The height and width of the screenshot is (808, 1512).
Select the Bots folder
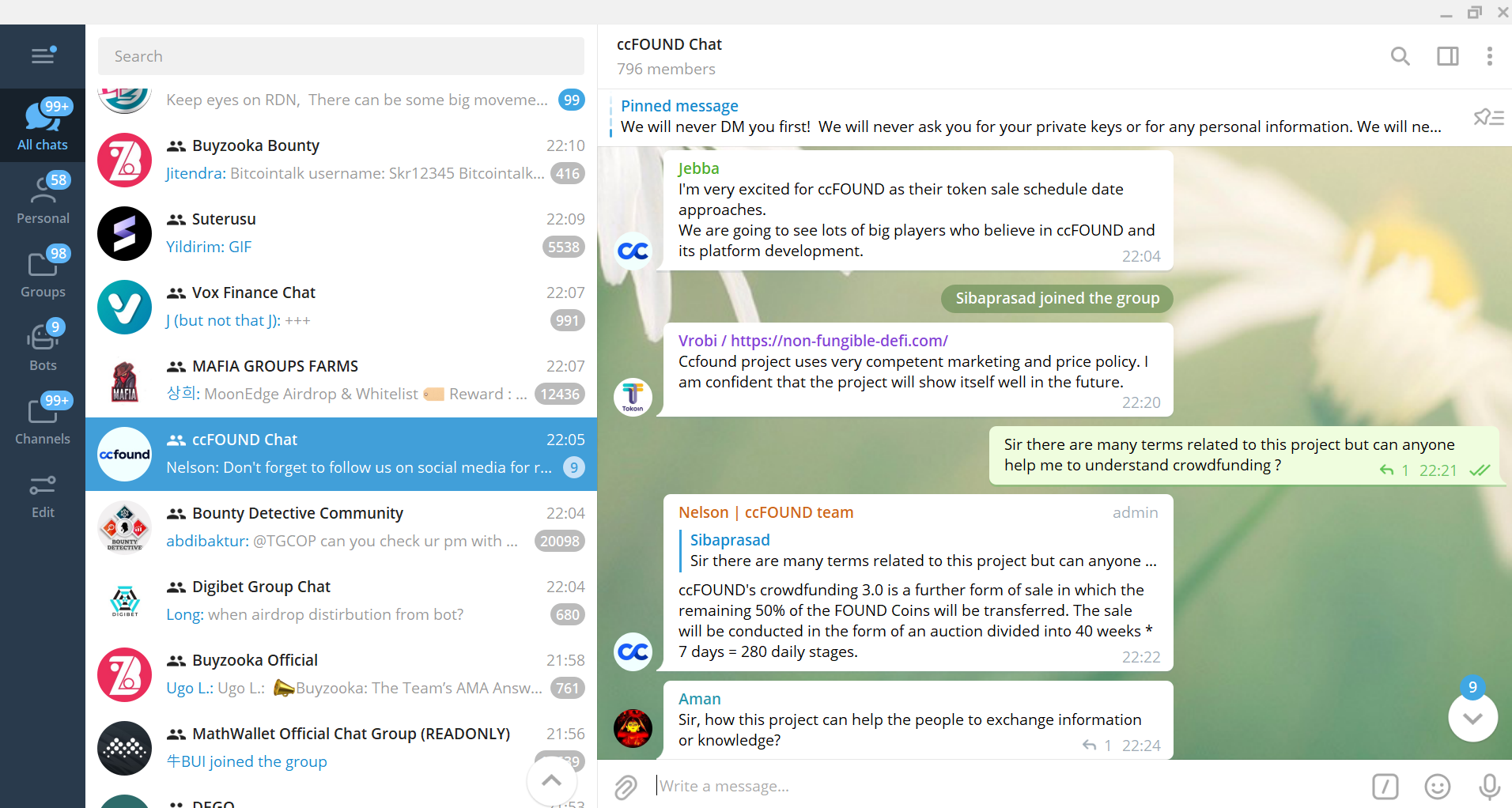[43, 346]
